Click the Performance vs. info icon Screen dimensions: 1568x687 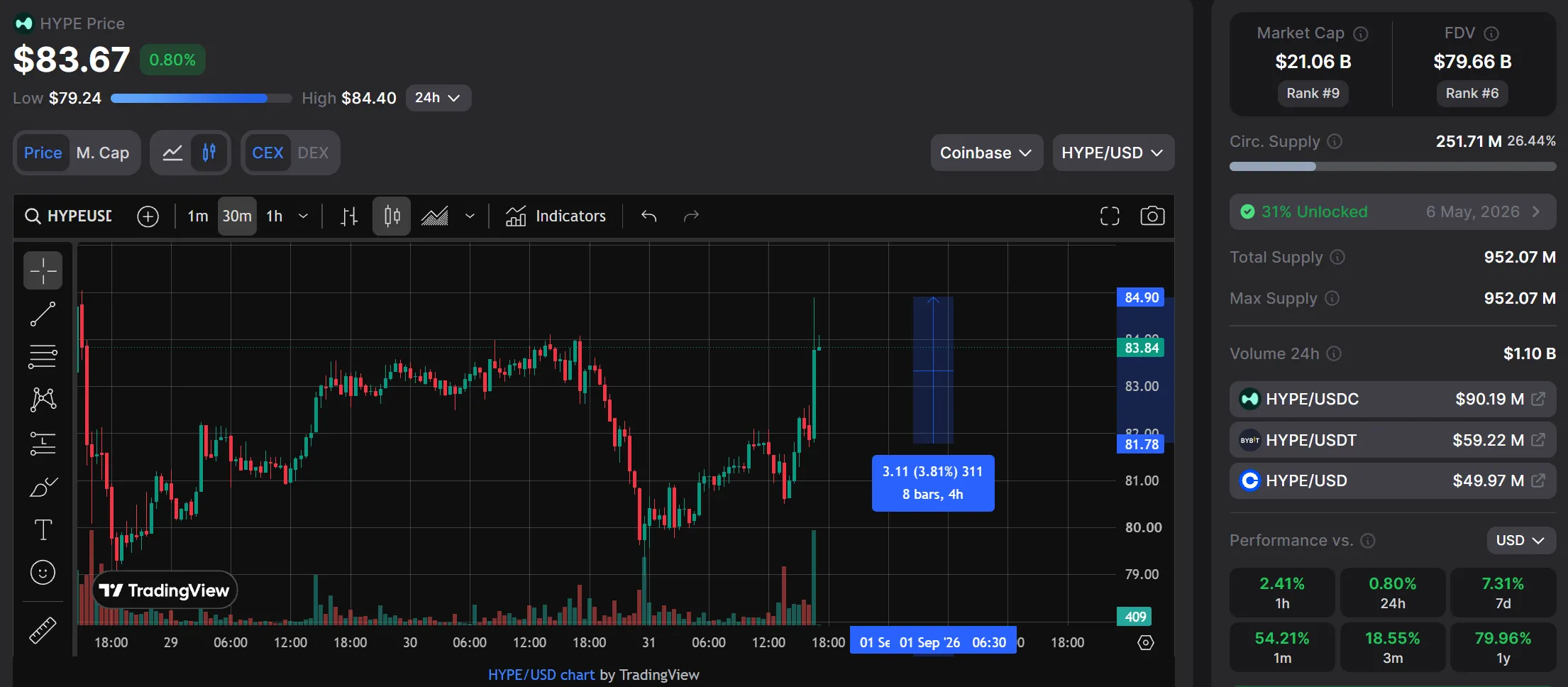click(1368, 541)
